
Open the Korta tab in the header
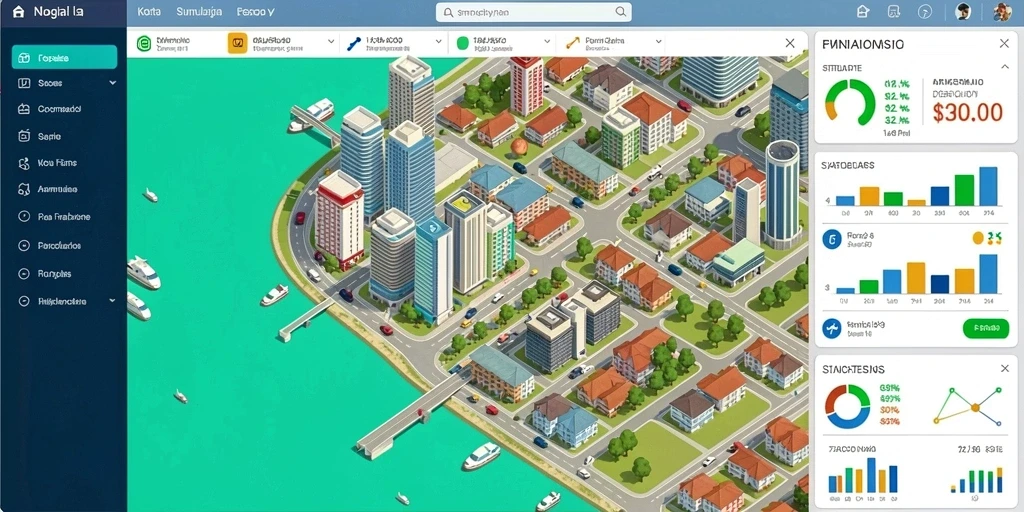point(150,12)
